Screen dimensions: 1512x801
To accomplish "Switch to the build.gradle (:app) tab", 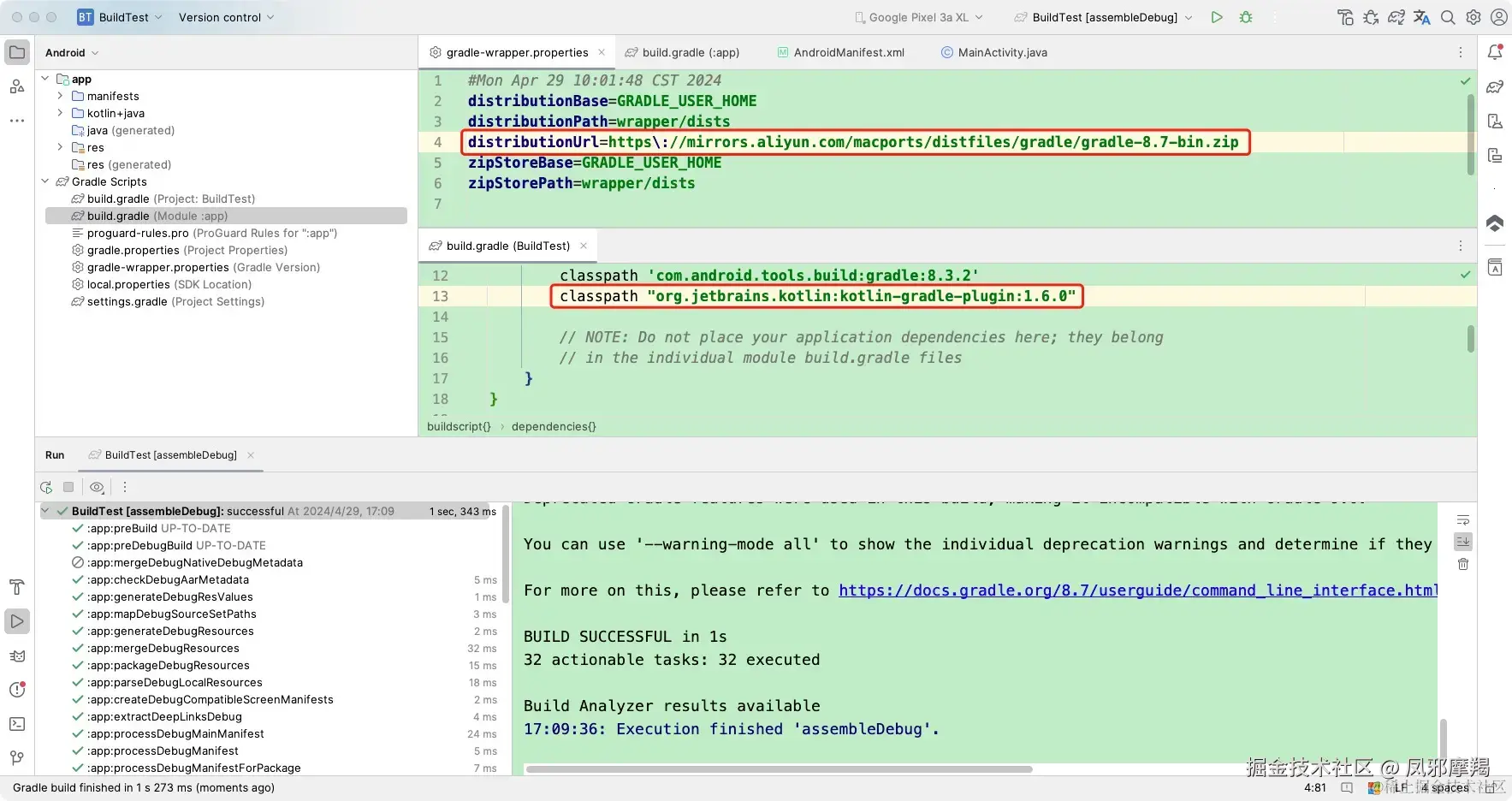I will [683, 52].
